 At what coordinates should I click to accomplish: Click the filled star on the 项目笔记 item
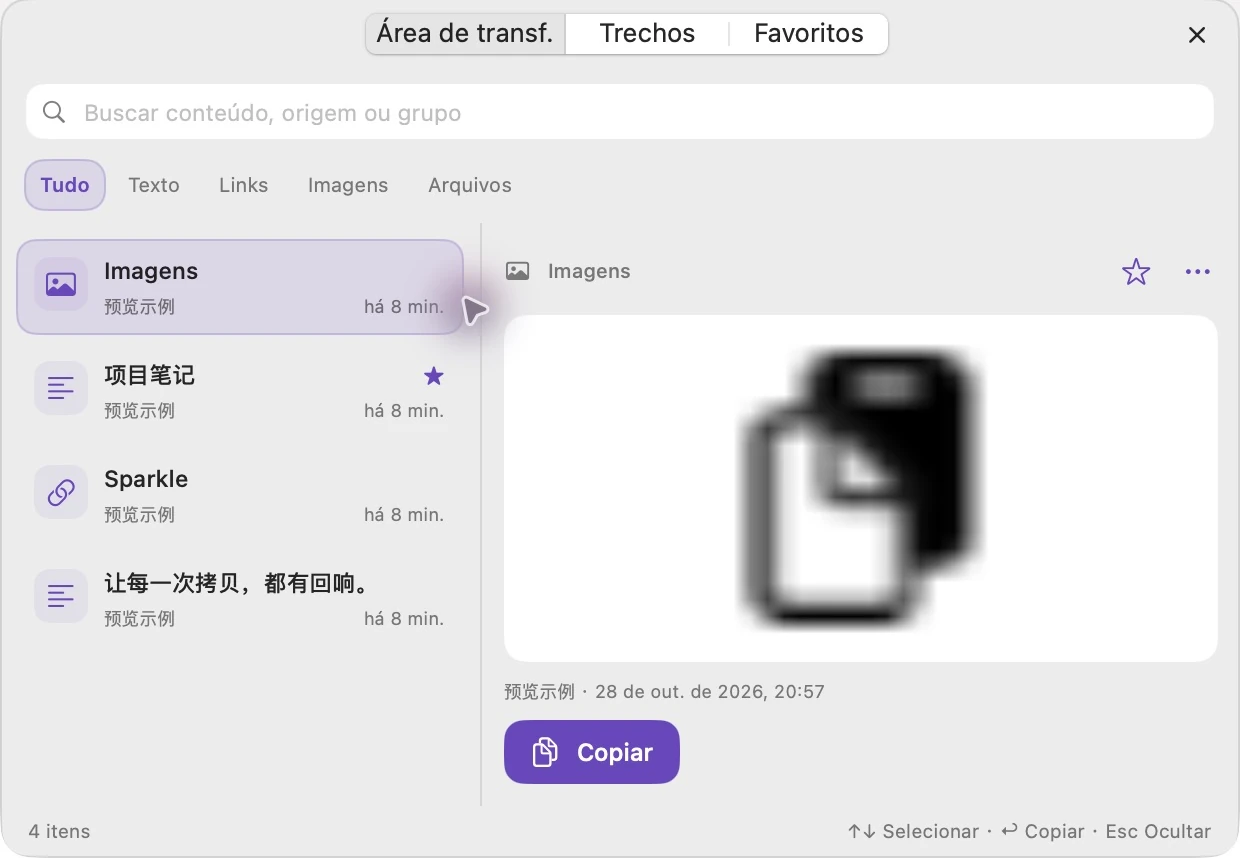tap(433, 376)
